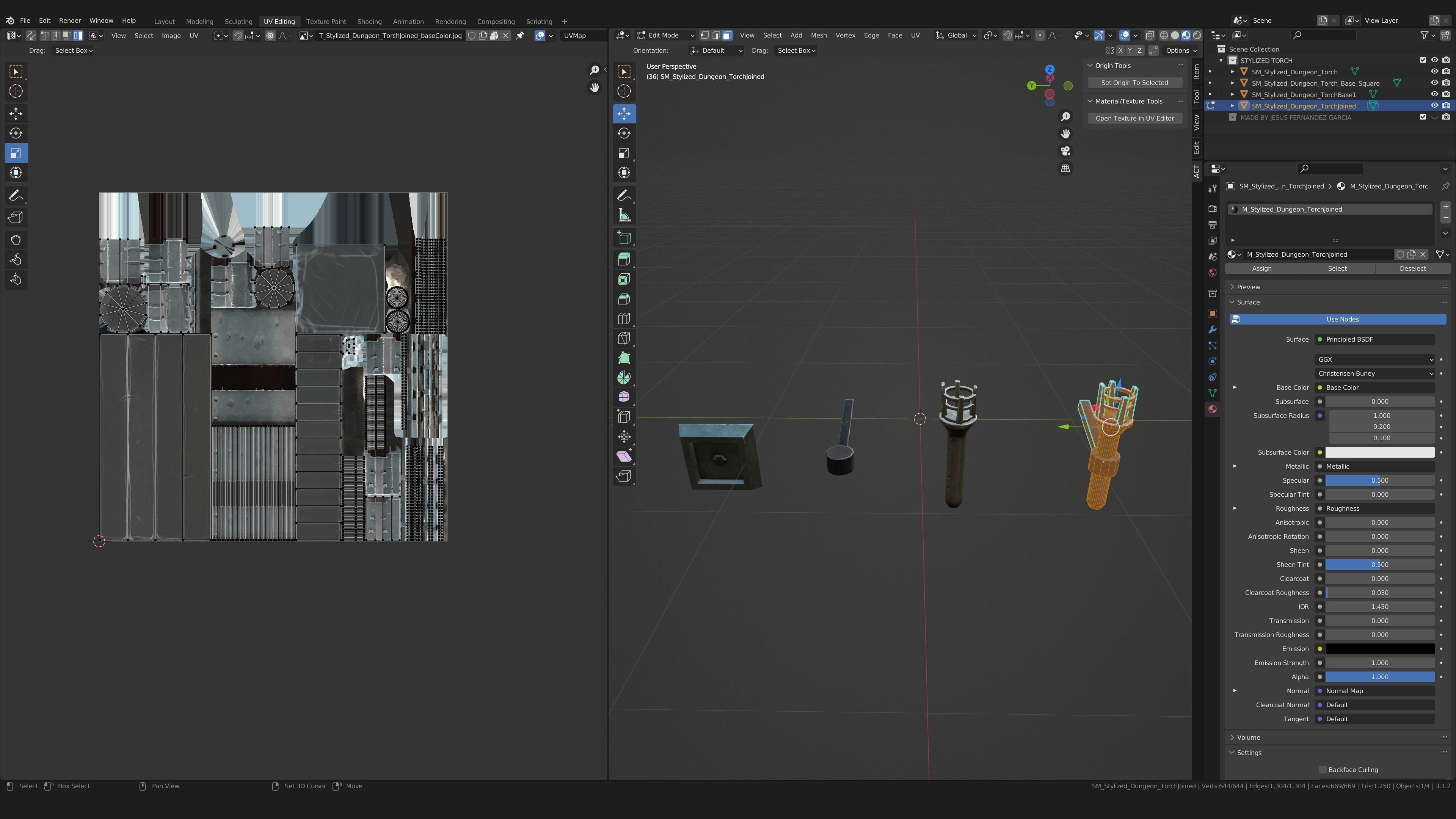Click the camera view icon in the 3D viewport
1456x819 pixels.
tap(1065, 151)
